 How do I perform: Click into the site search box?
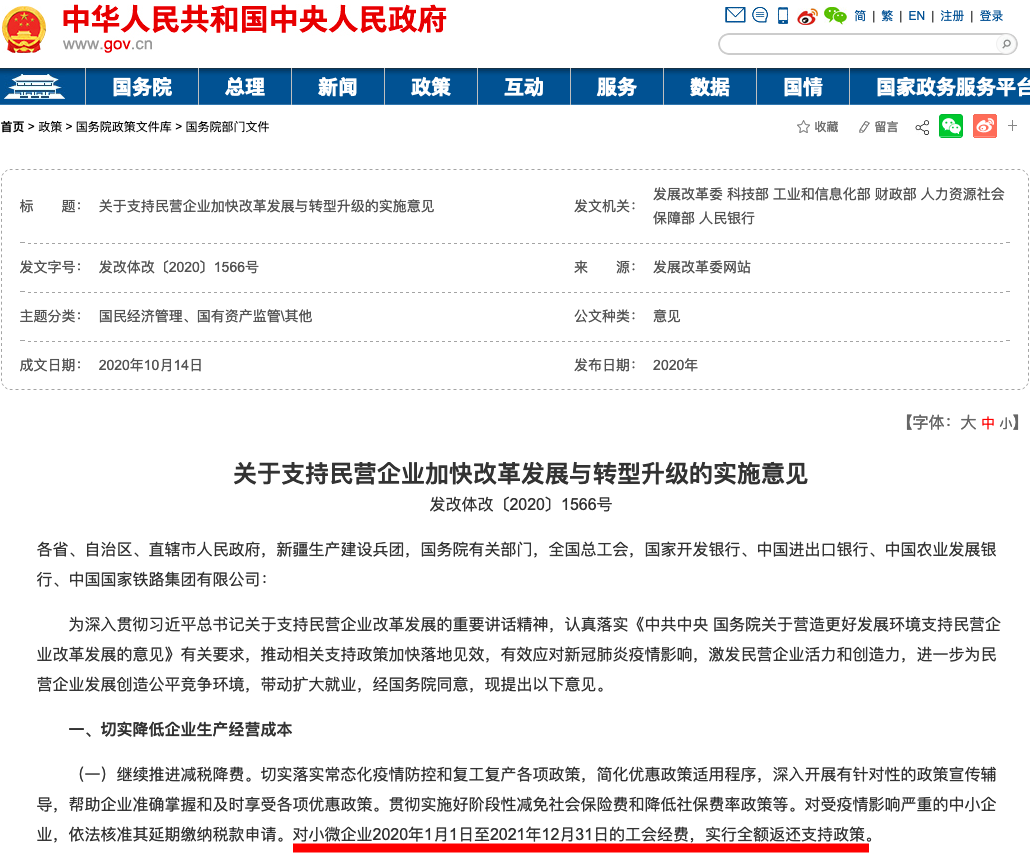pyautogui.click(x=860, y=45)
